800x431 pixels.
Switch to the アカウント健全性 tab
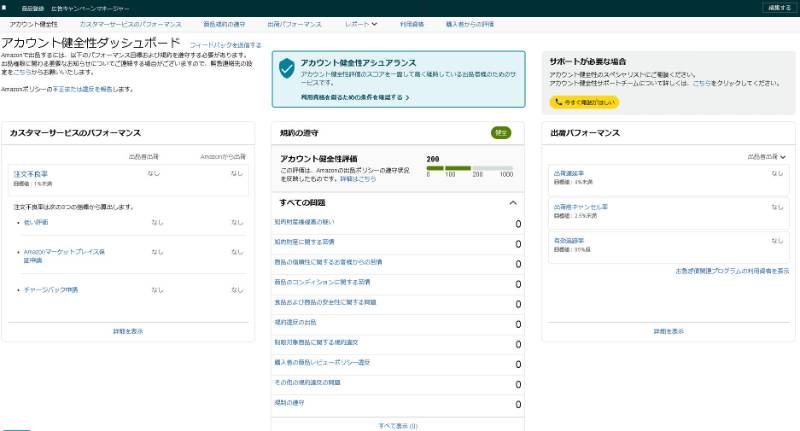[x=33, y=24]
